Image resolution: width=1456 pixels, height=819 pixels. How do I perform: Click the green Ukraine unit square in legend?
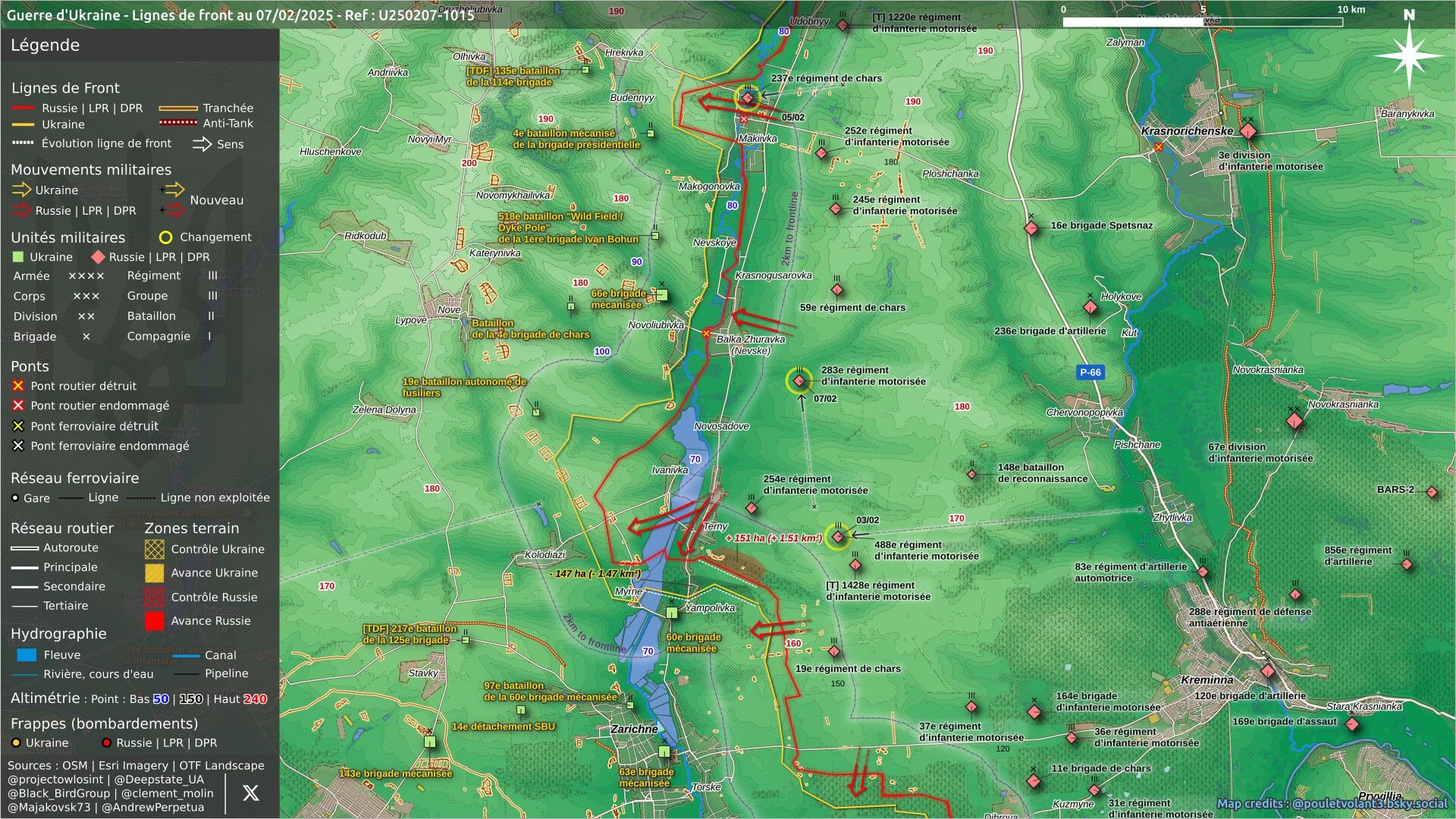tap(18, 257)
